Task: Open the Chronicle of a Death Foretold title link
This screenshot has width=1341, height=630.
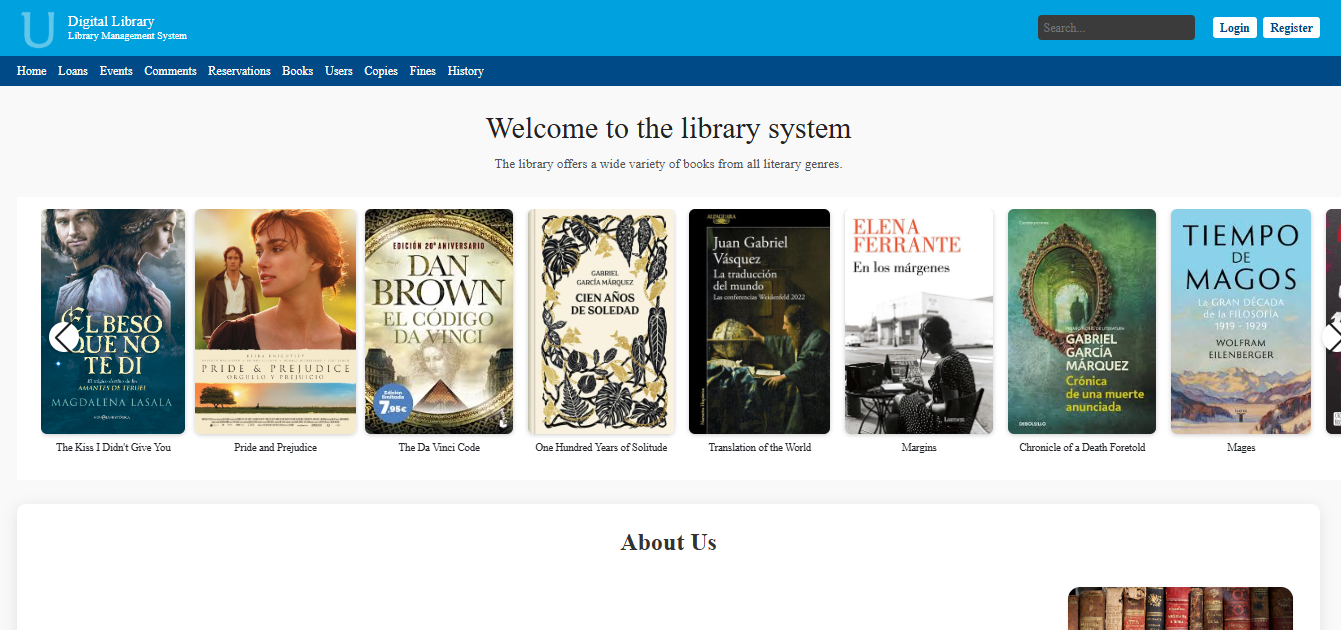Action: (1081, 447)
